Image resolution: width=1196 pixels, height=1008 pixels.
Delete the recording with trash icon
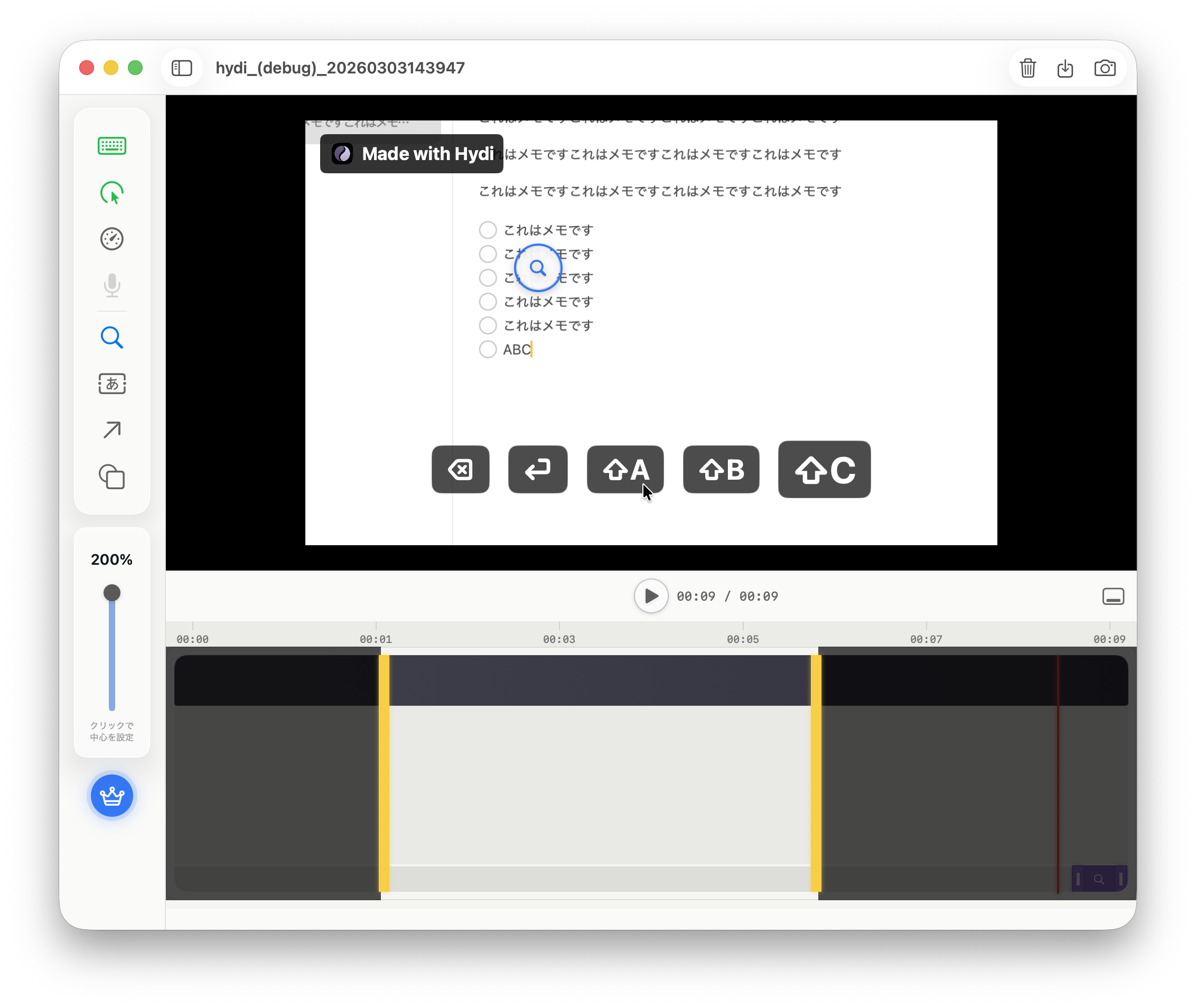(x=1027, y=68)
